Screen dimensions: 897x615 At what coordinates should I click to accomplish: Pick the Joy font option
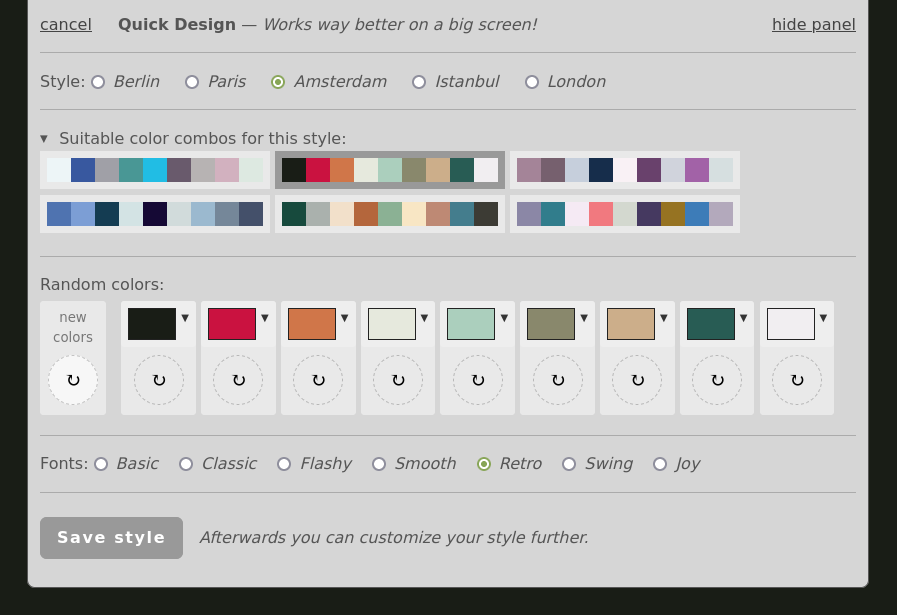(660, 464)
